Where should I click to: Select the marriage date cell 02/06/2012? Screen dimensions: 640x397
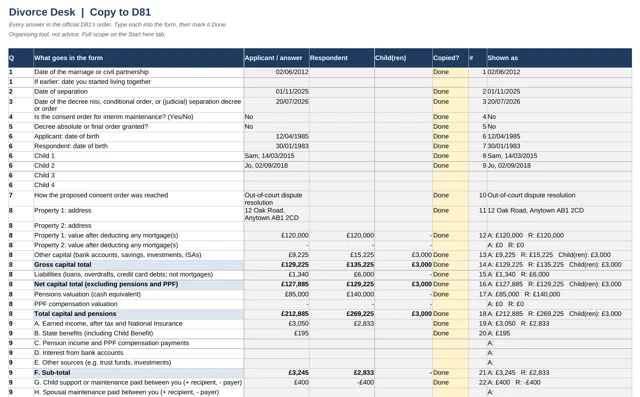pyautogui.click(x=276, y=72)
